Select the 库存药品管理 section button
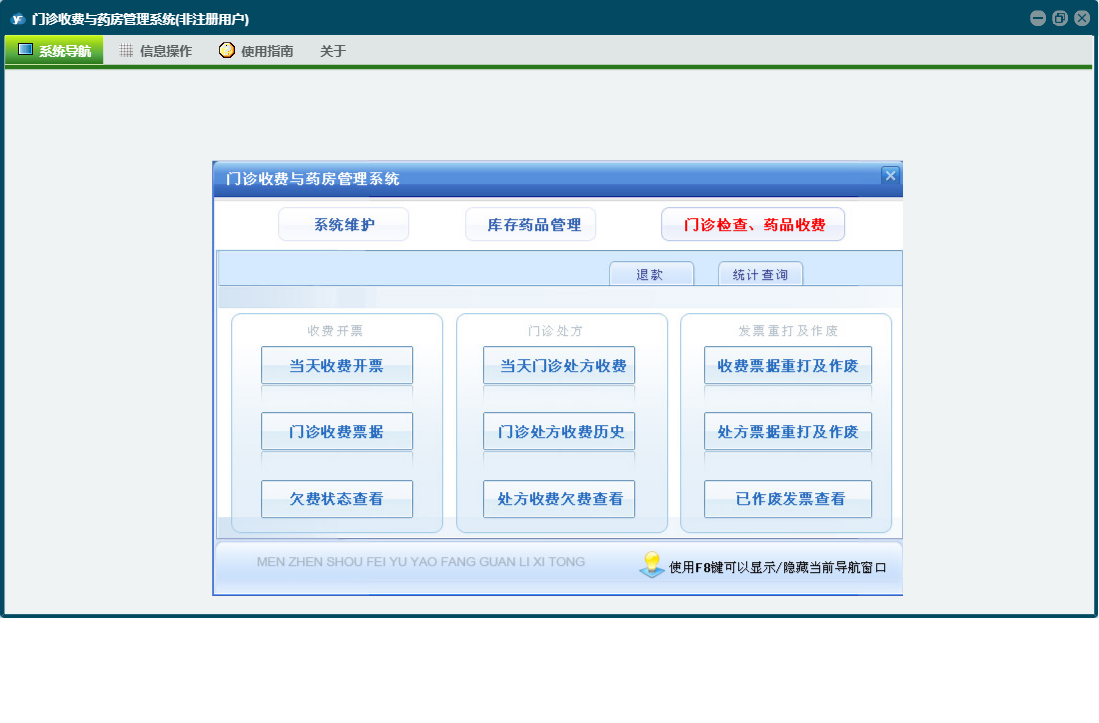 point(531,224)
